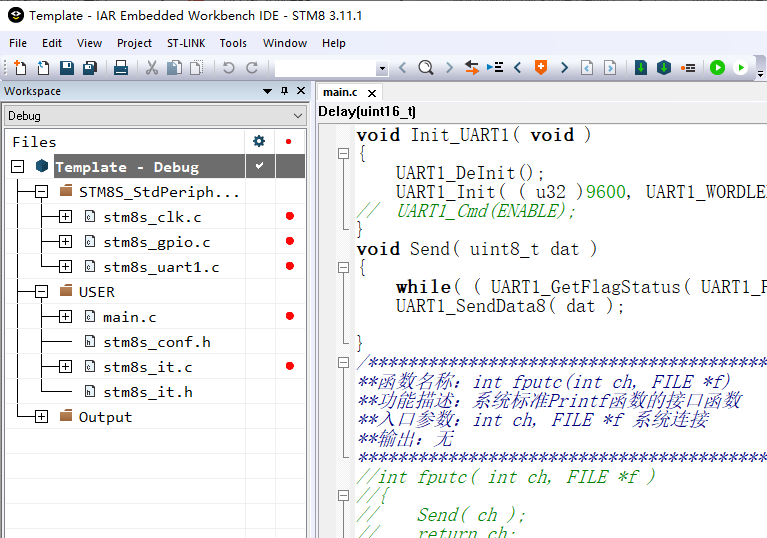The image size is (767, 538).
Task: Click Find Previous arrow left of magnifier
Action: [x=403, y=67]
